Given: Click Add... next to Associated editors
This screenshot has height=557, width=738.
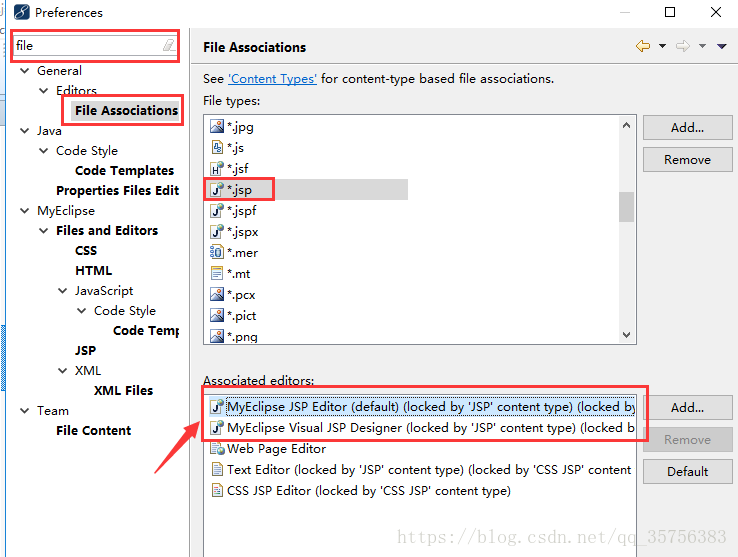Looking at the screenshot, I should pyautogui.click(x=688, y=407).
